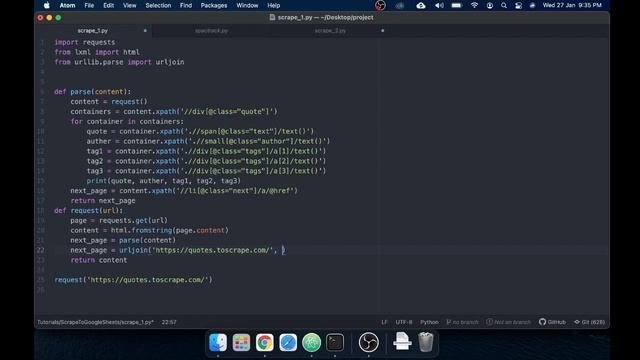Click line 1 'import requests'
This screenshot has height=360, width=640.
pos(84,42)
